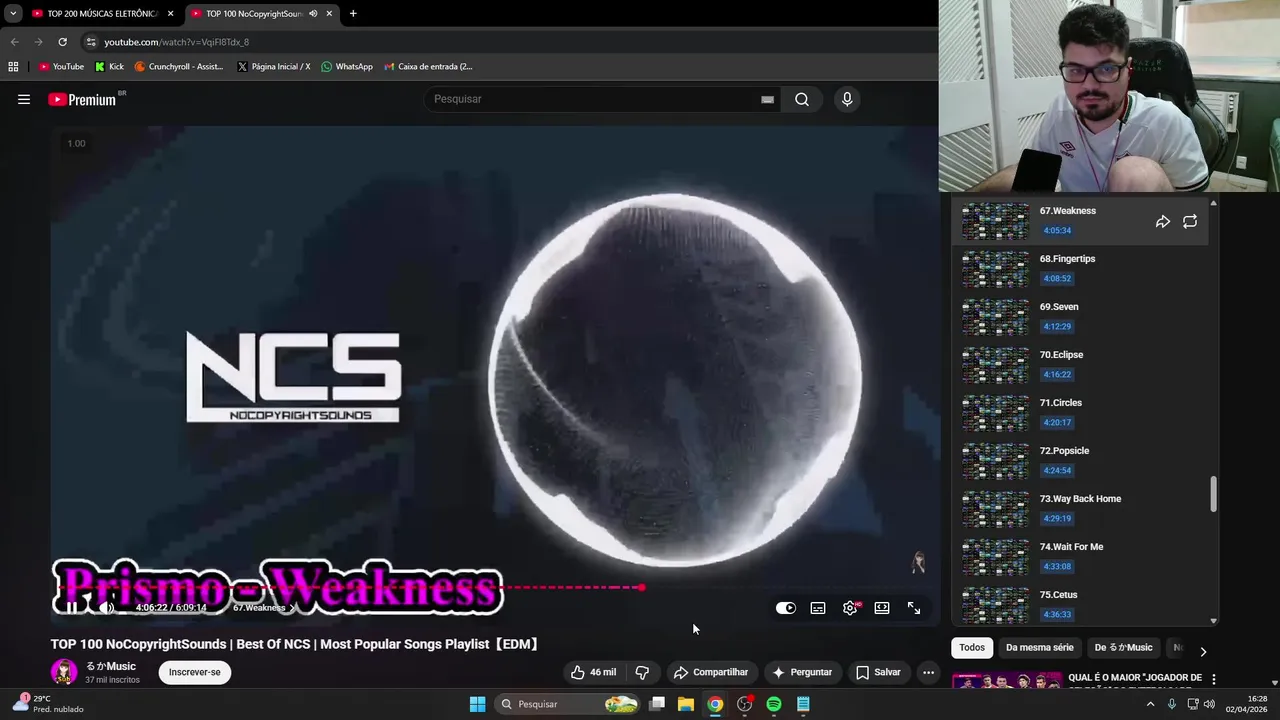The width and height of the screenshot is (1280, 720).
Task: Open Caixa de entrada Gmail bookmark
Action: [428, 67]
